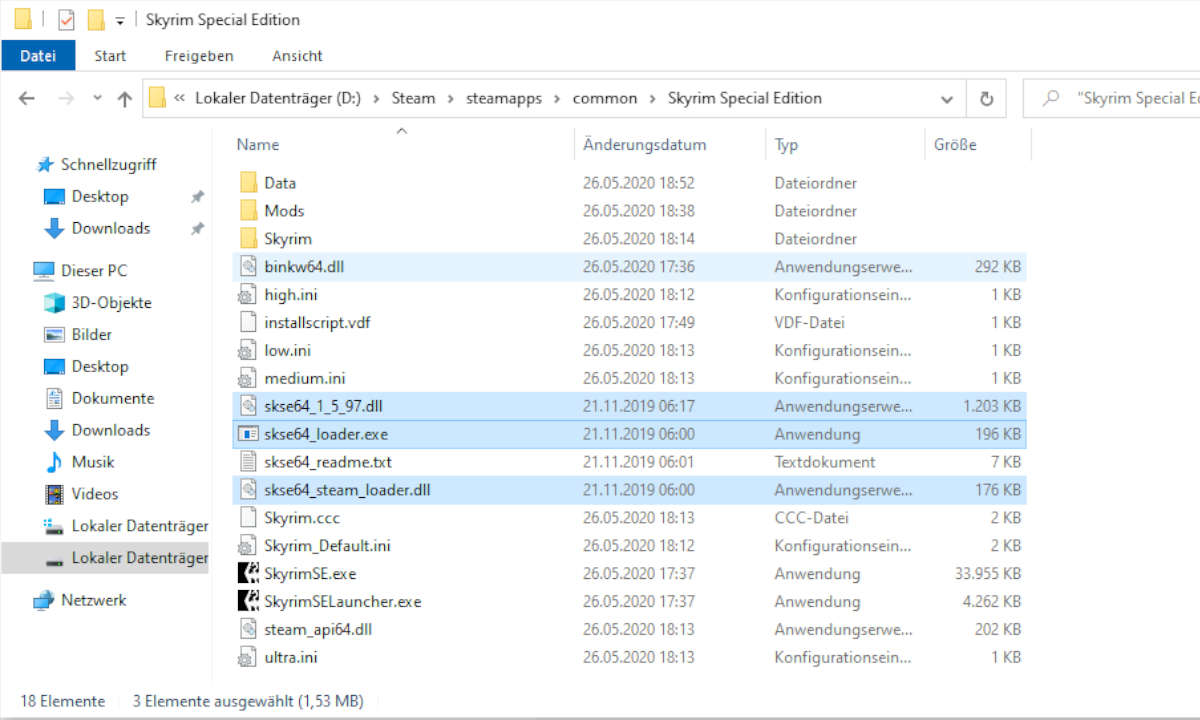The image size is (1200, 720).
Task: Click the Mods folder icon
Action: 248,211
